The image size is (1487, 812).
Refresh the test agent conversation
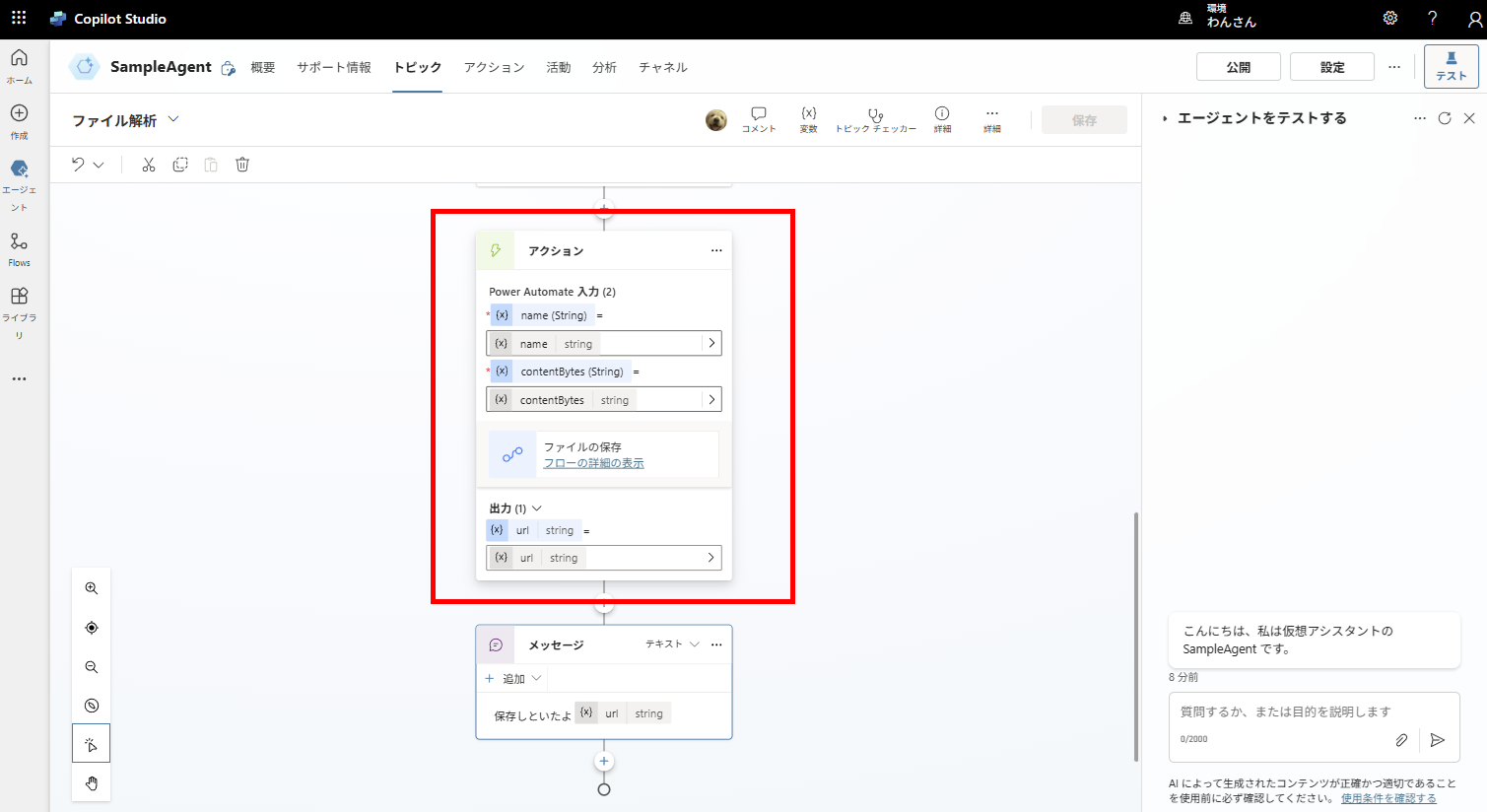point(1444,117)
